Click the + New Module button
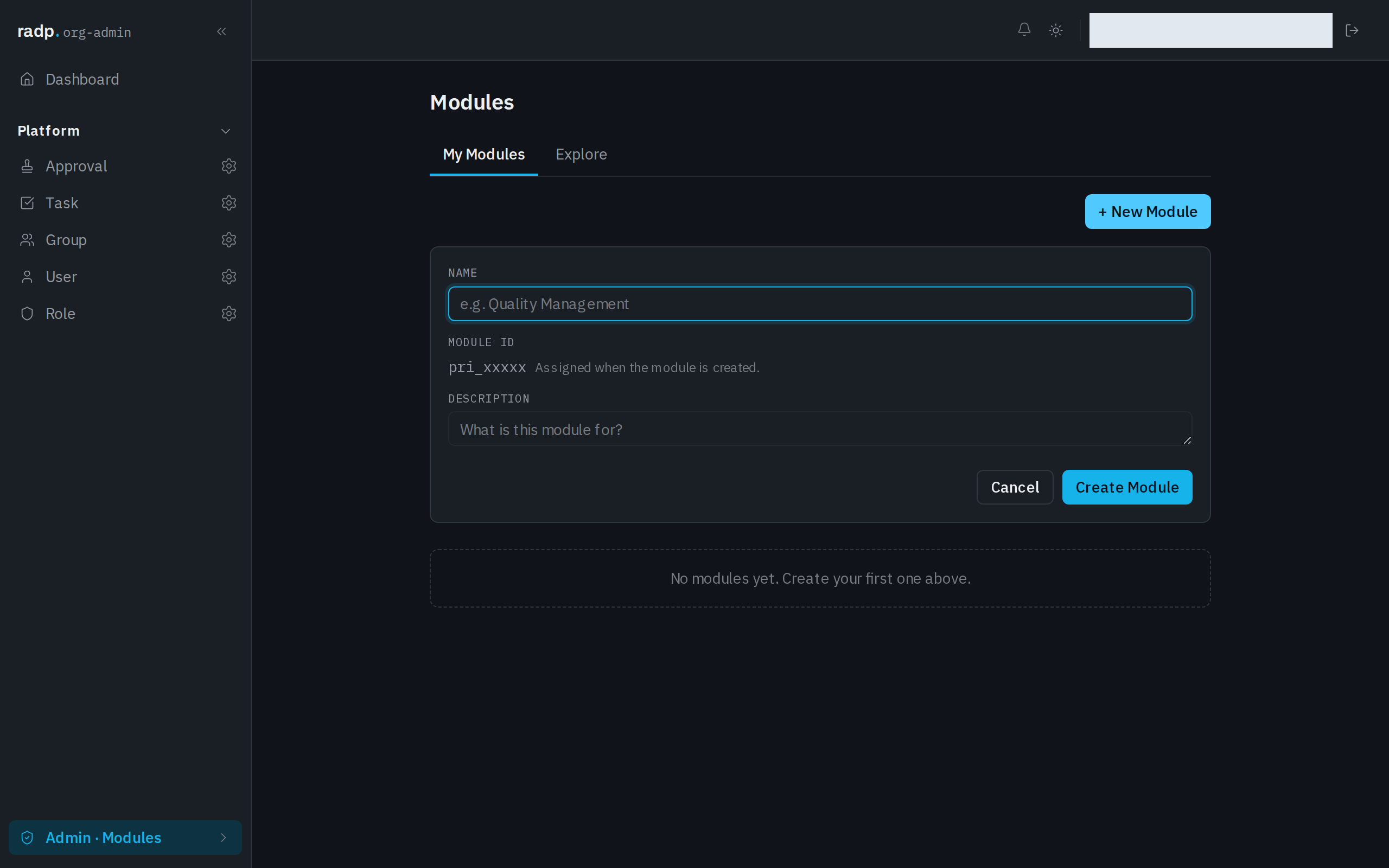The width and height of the screenshot is (1389, 868). coord(1148,212)
